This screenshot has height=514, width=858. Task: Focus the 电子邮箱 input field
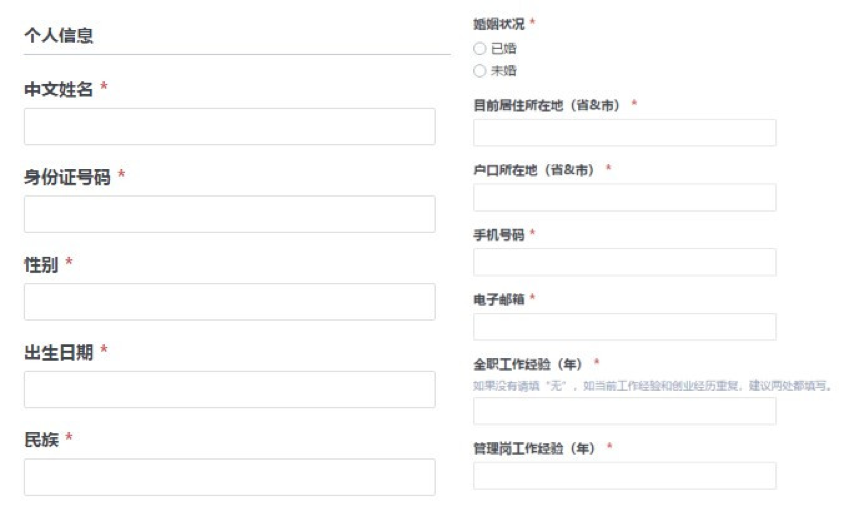point(624,327)
